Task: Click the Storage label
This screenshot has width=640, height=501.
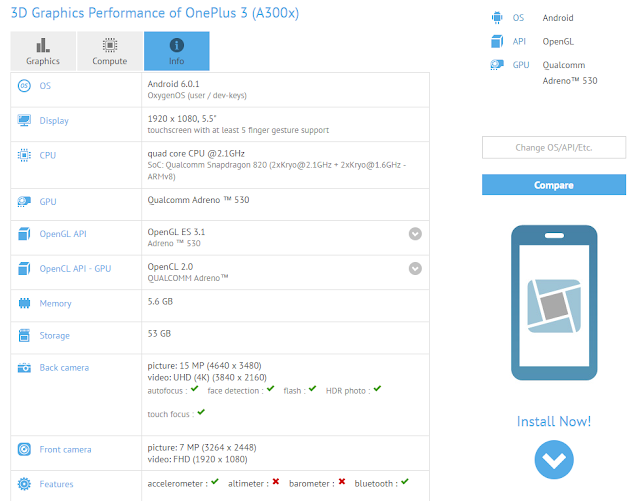Action: pos(54,336)
